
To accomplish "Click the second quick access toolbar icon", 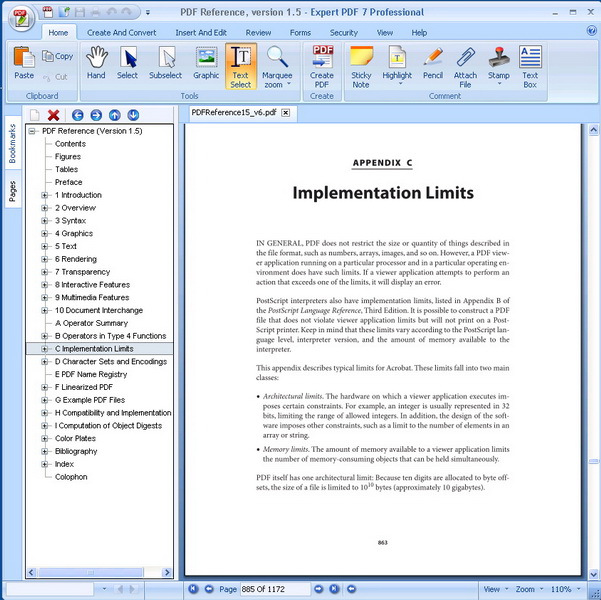I will click(x=64, y=12).
